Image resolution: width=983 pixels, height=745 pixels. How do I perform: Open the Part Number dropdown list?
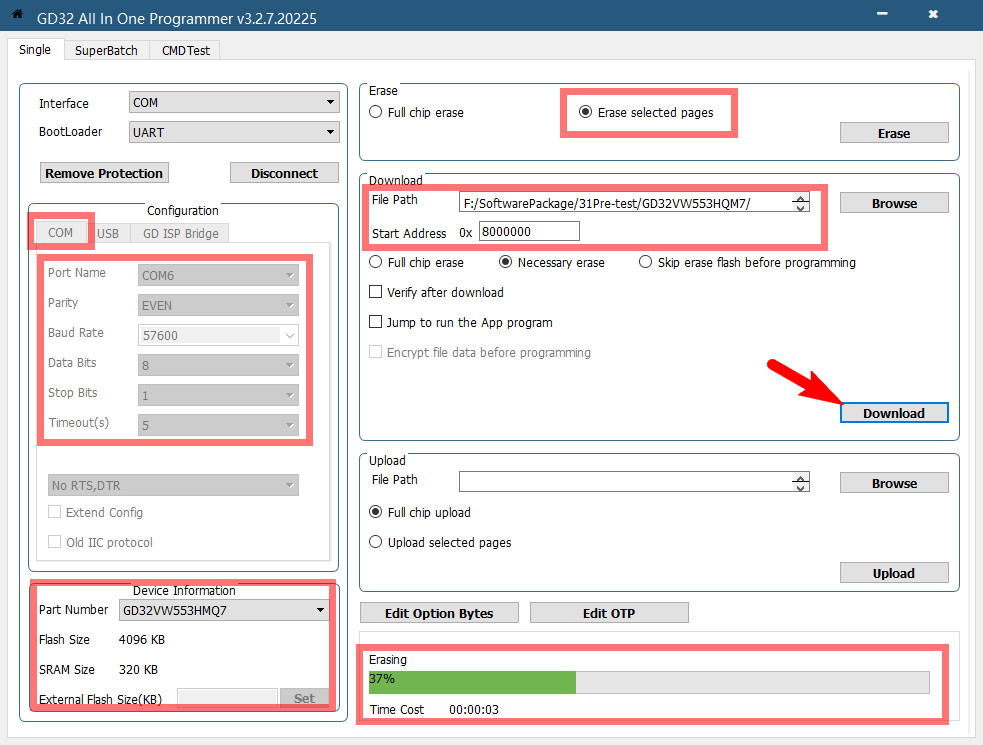tap(223, 610)
